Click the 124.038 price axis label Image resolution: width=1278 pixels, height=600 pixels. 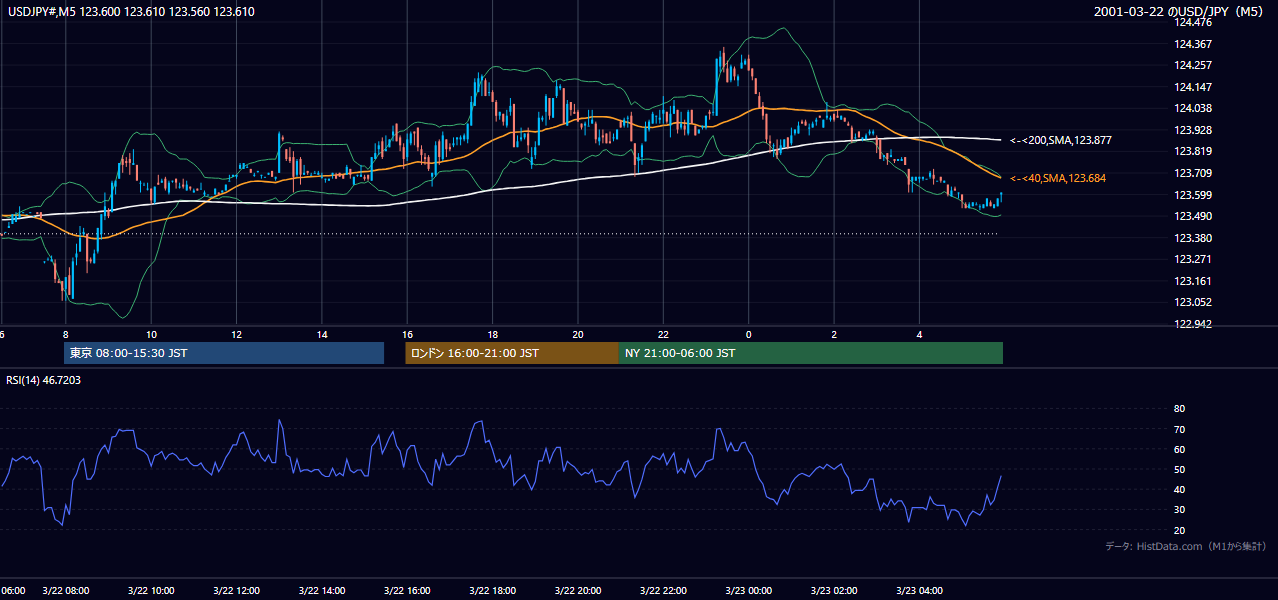coord(1192,108)
